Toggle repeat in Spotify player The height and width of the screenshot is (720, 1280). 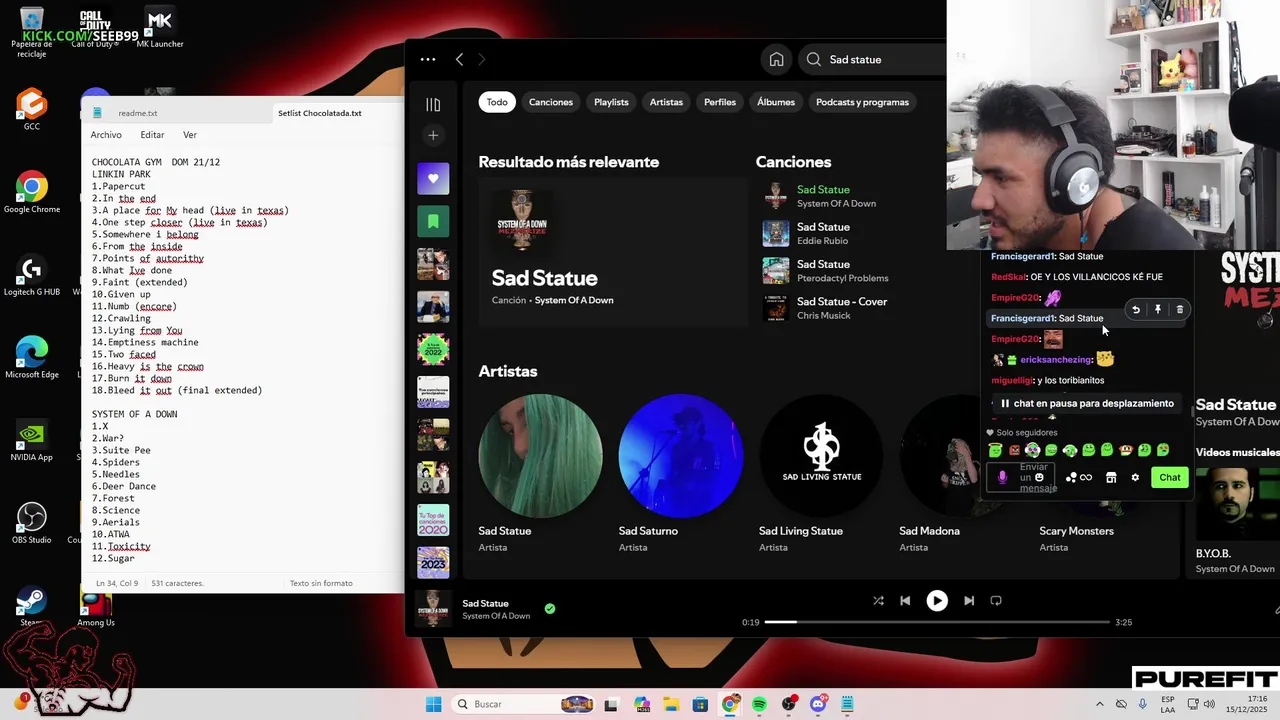(x=996, y=601)
